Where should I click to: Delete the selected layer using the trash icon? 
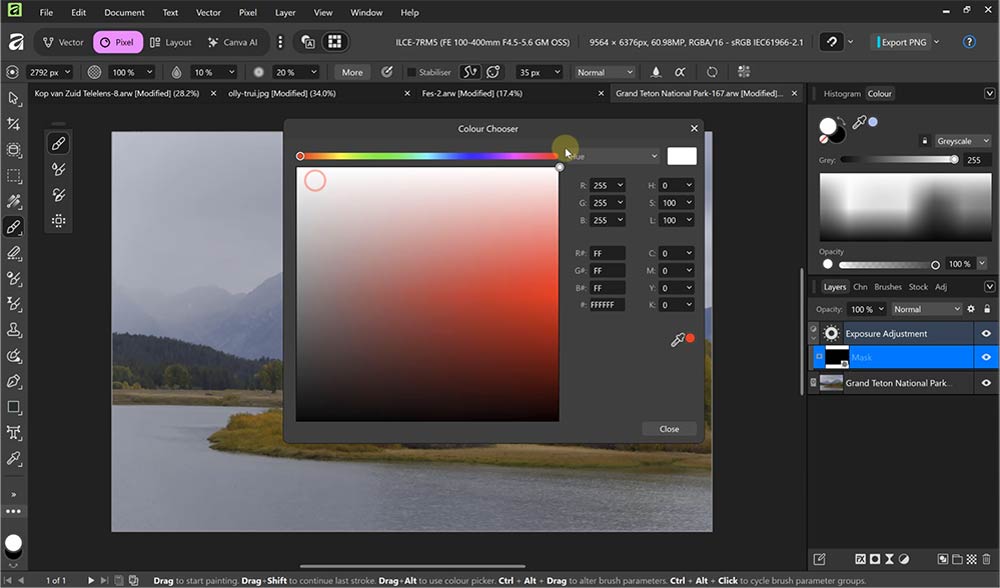click(x=987, y=559)
